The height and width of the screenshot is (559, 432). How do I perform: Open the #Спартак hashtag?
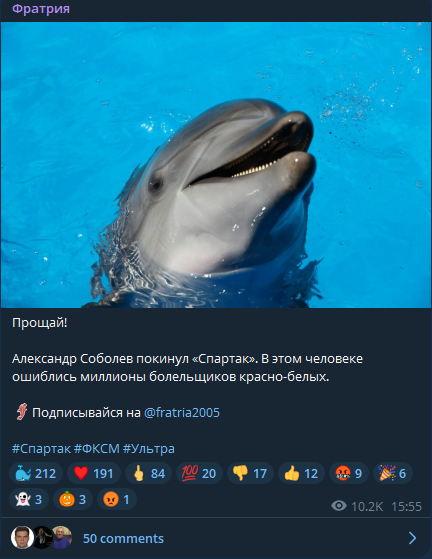pos(41,448)
